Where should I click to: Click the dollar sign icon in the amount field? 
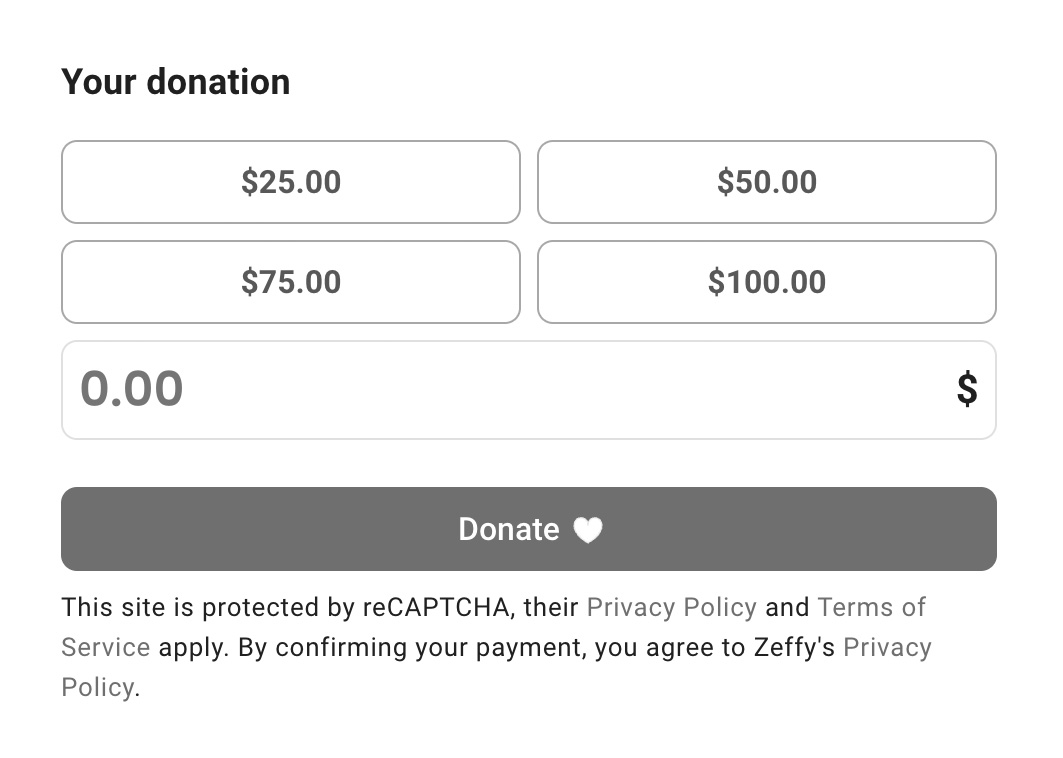[967, 389]
